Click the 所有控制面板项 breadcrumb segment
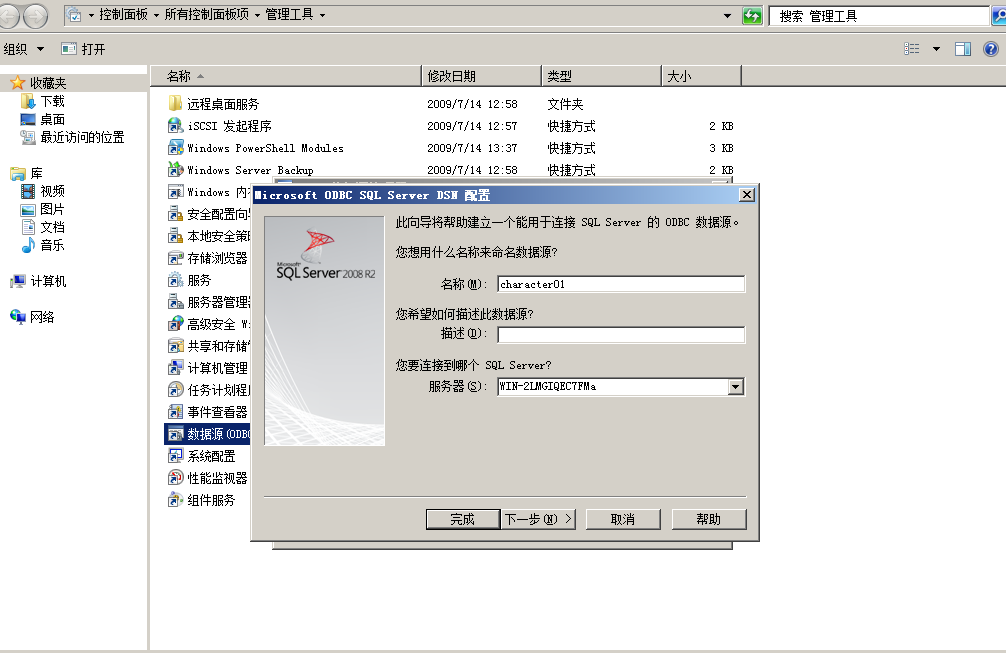This screenshot has width=1006, height=653. click(x=207, y=15)
